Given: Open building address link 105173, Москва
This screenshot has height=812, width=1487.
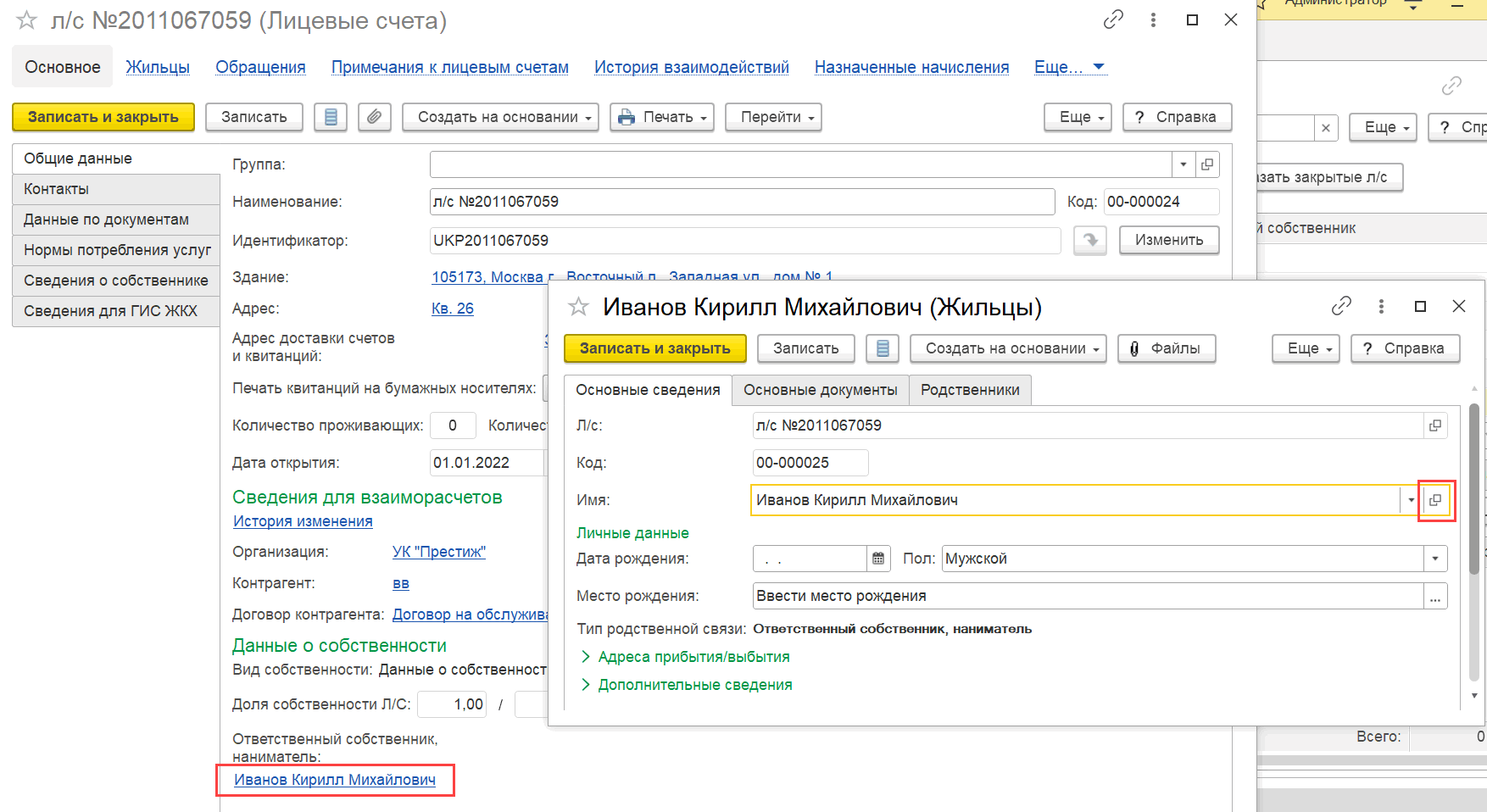Looking at the screenshot, I should coord(632,276).
